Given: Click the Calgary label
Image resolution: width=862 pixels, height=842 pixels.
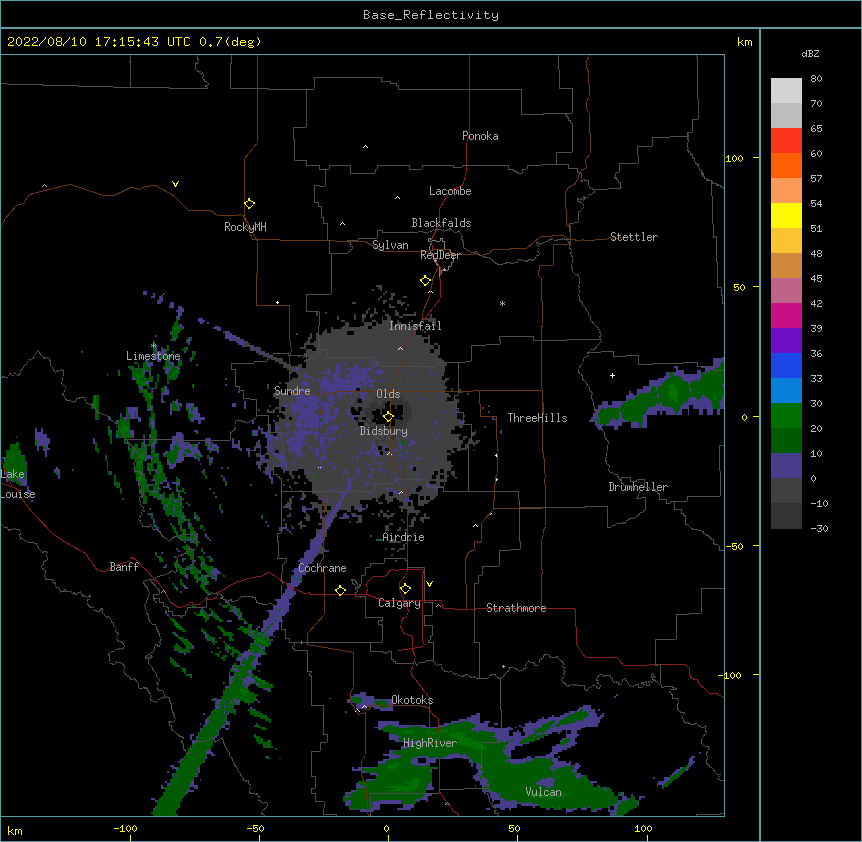Looking at the screenshot, I should click(399, 603).
